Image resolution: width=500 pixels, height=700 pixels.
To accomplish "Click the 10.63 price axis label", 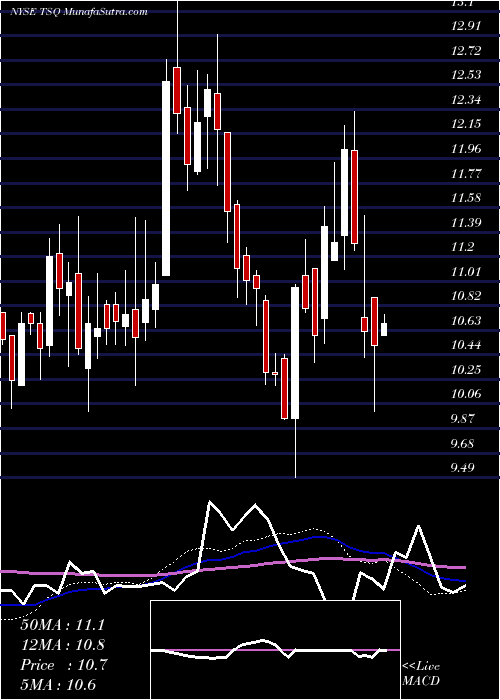I will pos(466,321).
